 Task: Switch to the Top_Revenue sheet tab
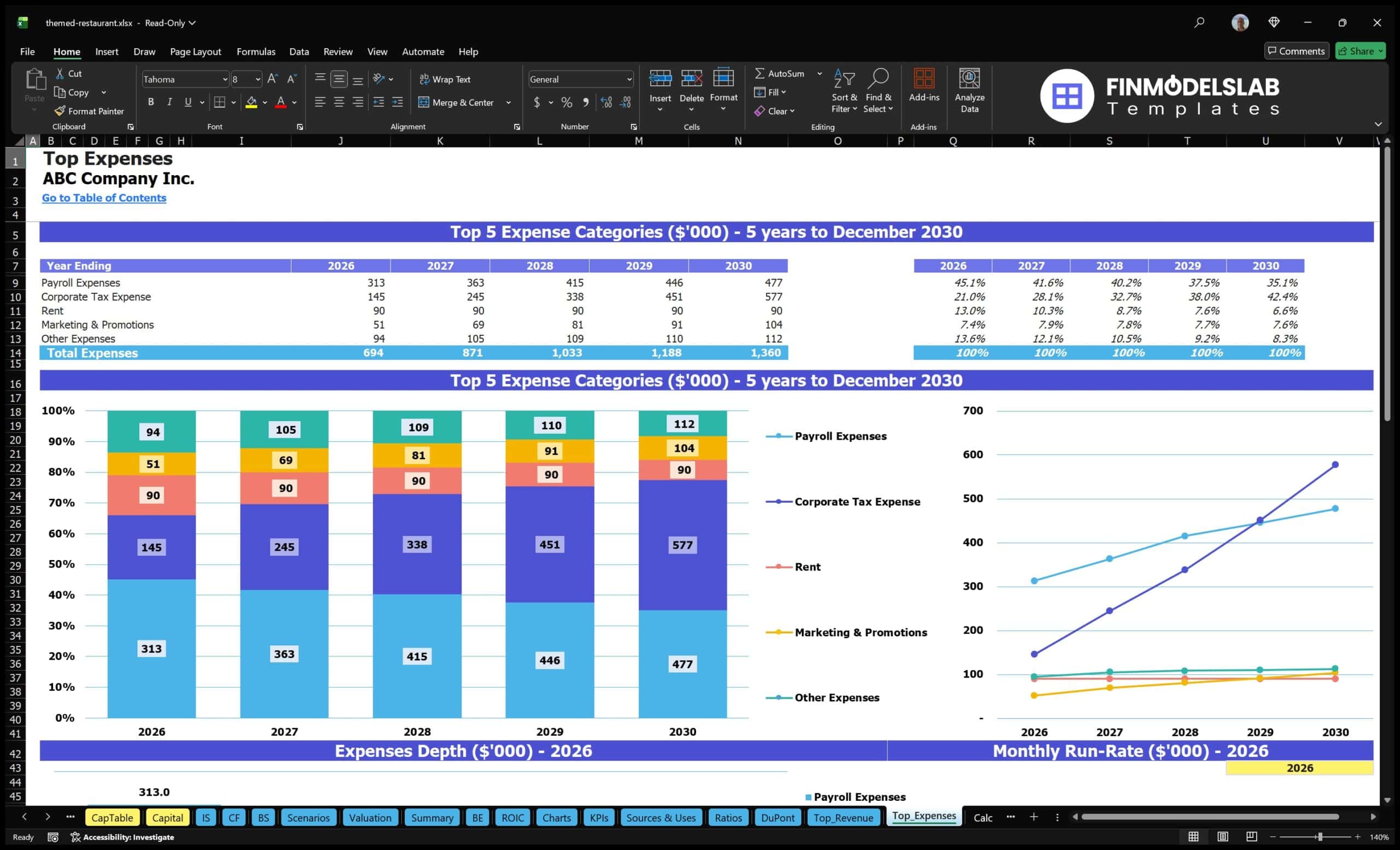tap(843, 817)
